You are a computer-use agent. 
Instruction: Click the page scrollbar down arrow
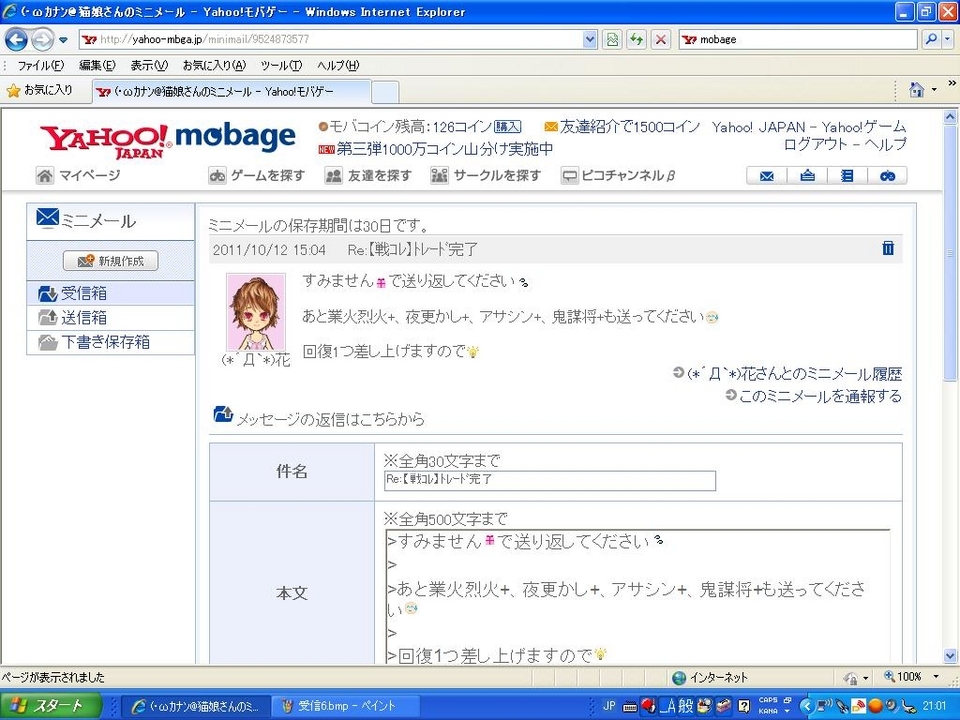(x=950, y=655)
